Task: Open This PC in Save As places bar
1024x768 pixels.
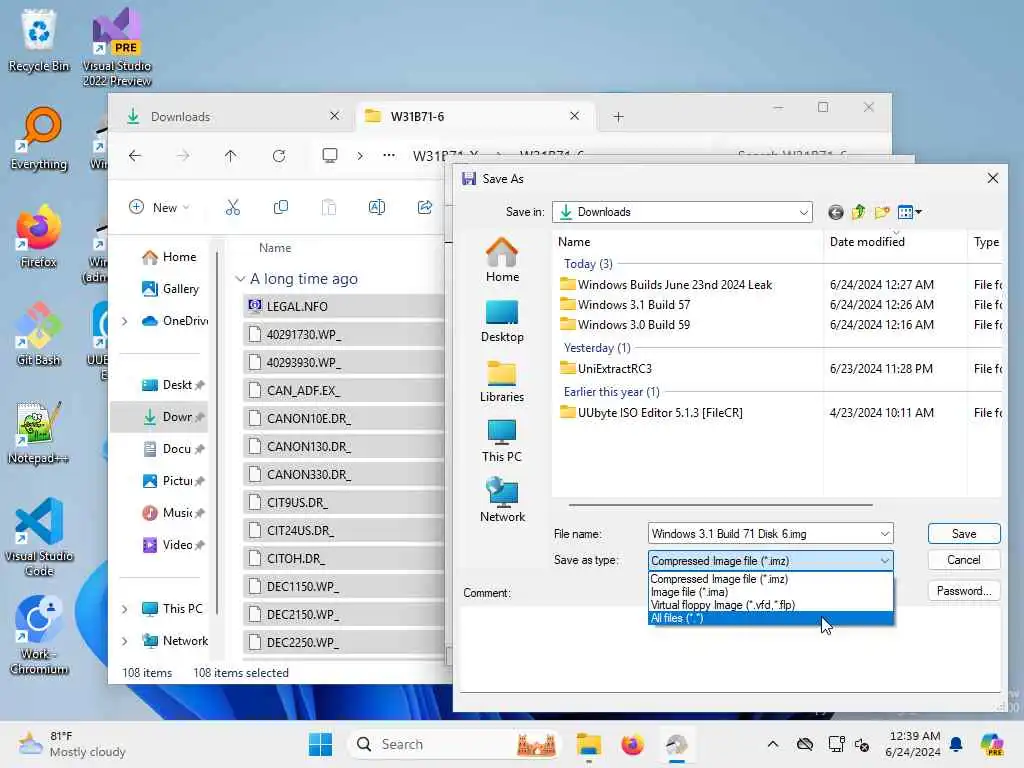Action: coord(502,441)
